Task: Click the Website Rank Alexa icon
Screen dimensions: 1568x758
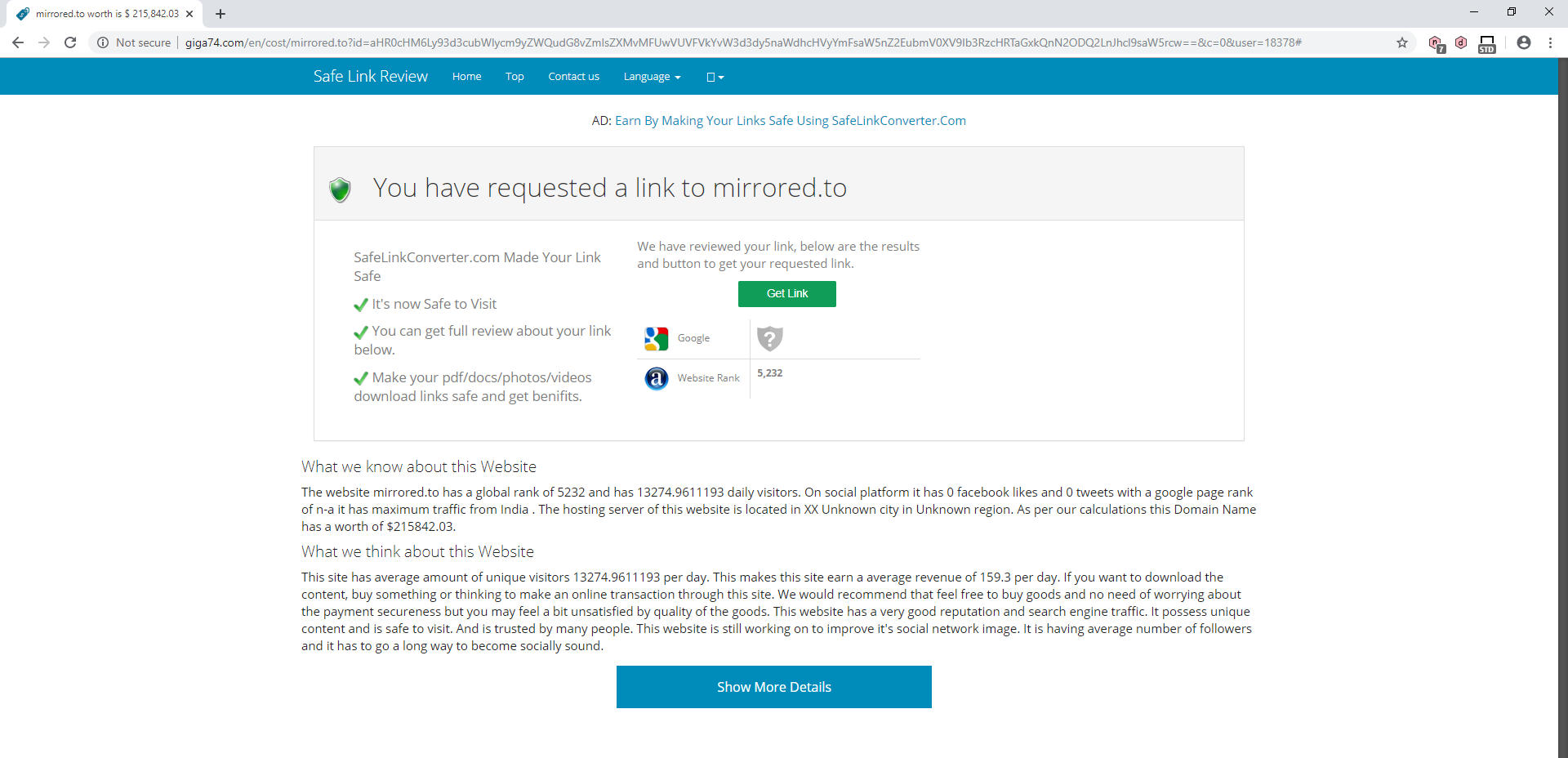Action: pos(656,378)
